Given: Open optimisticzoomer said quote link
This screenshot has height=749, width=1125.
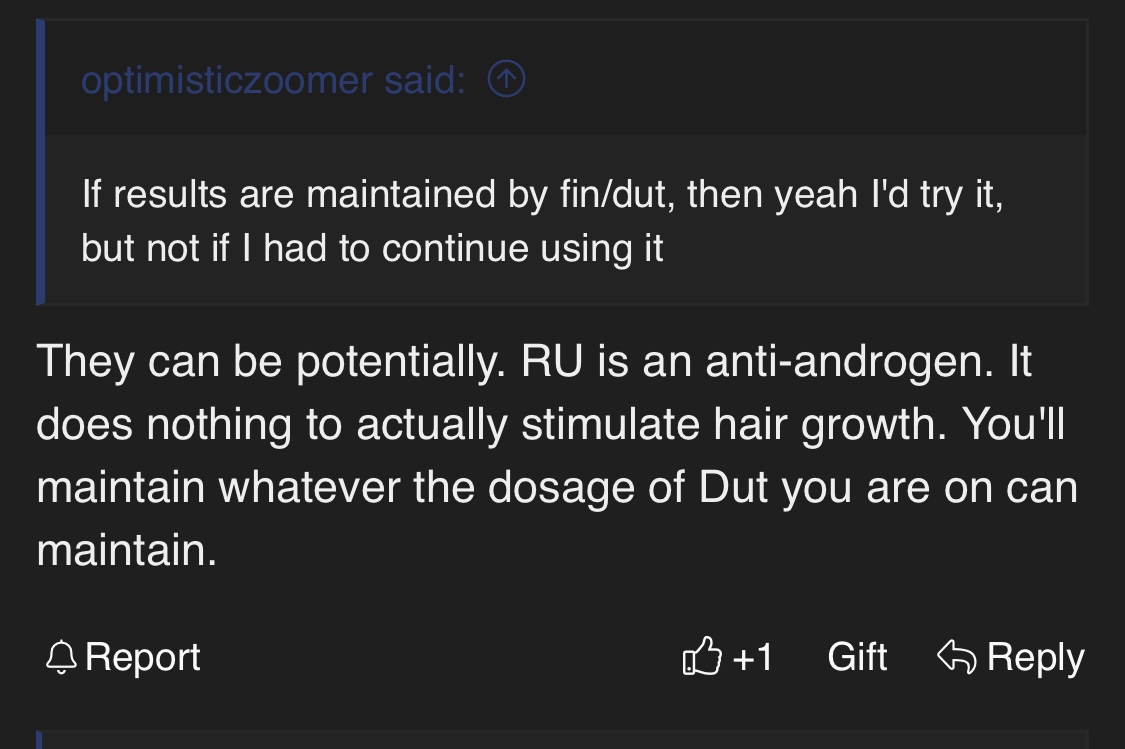Looking at the screenshot, I should [x=273, y=79].
